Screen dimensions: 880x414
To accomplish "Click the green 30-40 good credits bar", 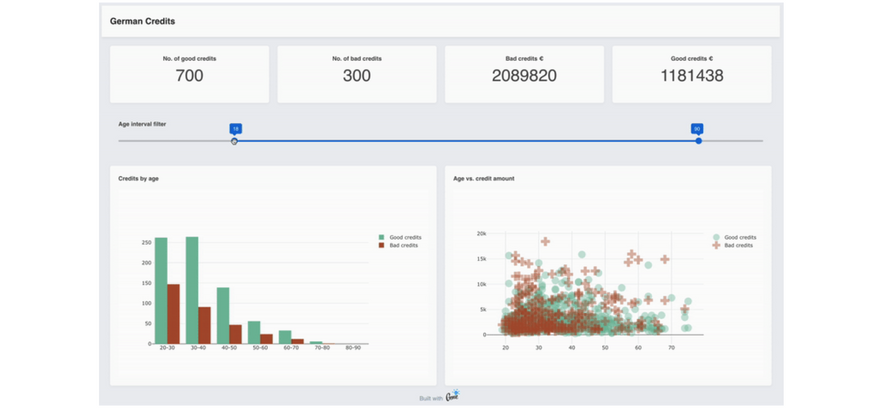I will pos(192,290).
